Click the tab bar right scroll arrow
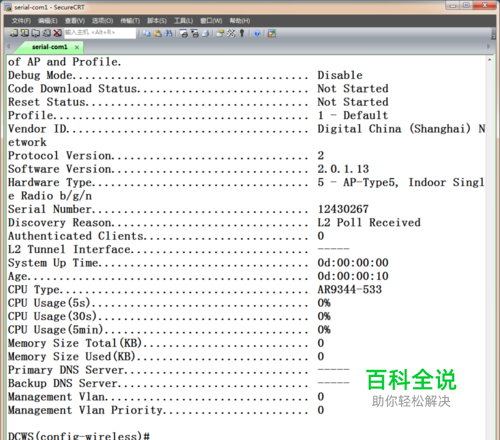This screenshot has height=440, width=500. pyautogui.click(x=489, y=47)
